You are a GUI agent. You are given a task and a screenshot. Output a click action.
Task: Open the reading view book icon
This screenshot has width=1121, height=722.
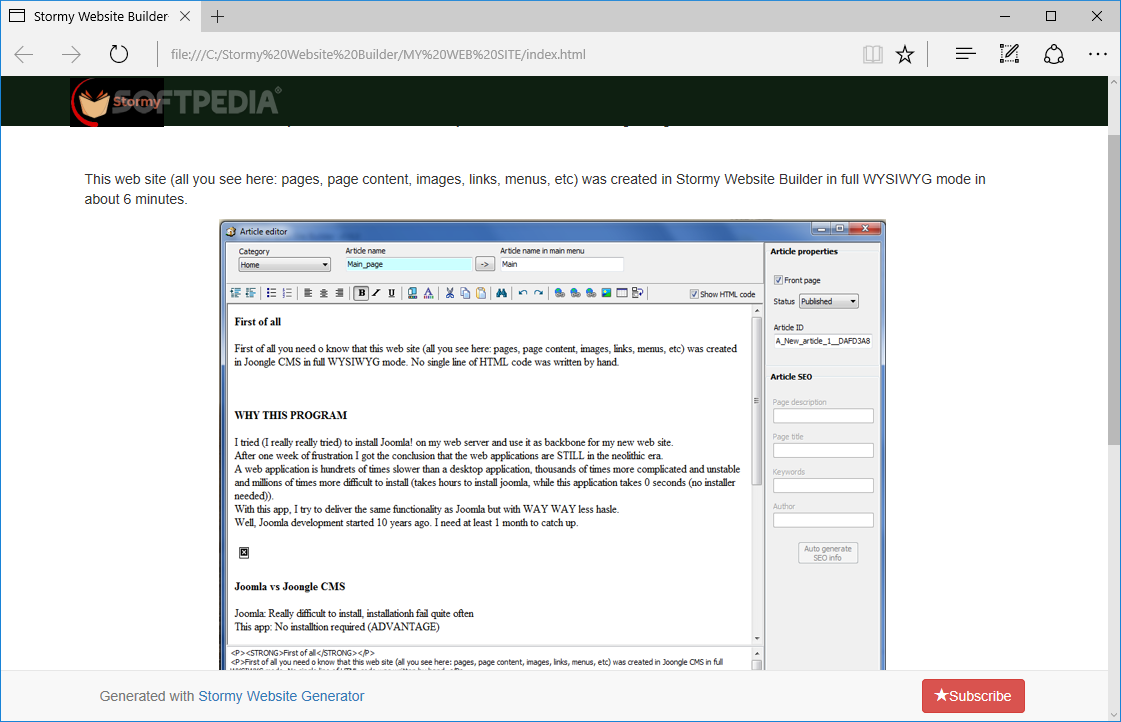(872, 54)
